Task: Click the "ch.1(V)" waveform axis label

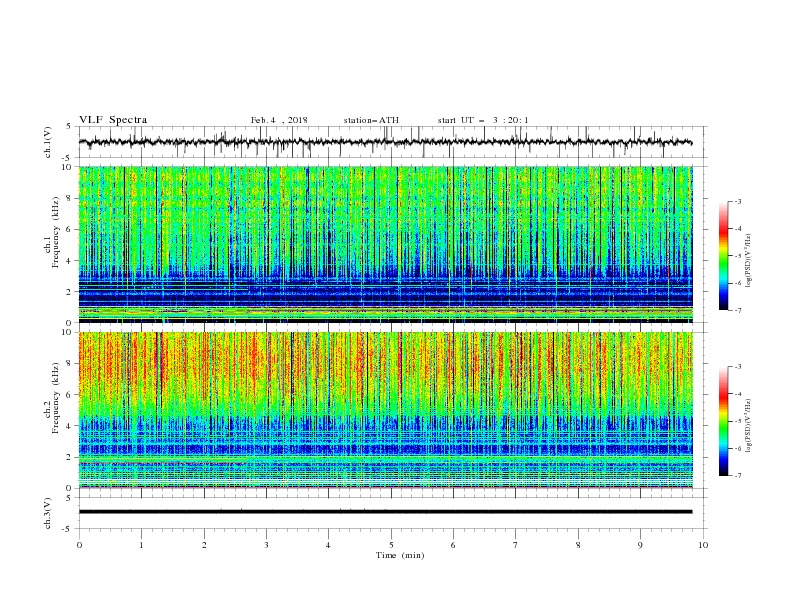Action: (48, 142)
